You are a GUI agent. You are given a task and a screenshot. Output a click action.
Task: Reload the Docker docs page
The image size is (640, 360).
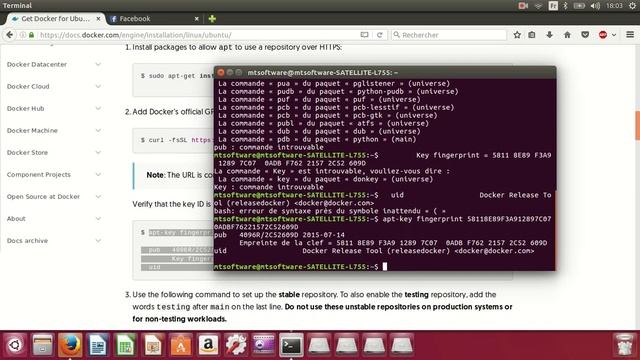pyautogui.click(x=380, y=35)
